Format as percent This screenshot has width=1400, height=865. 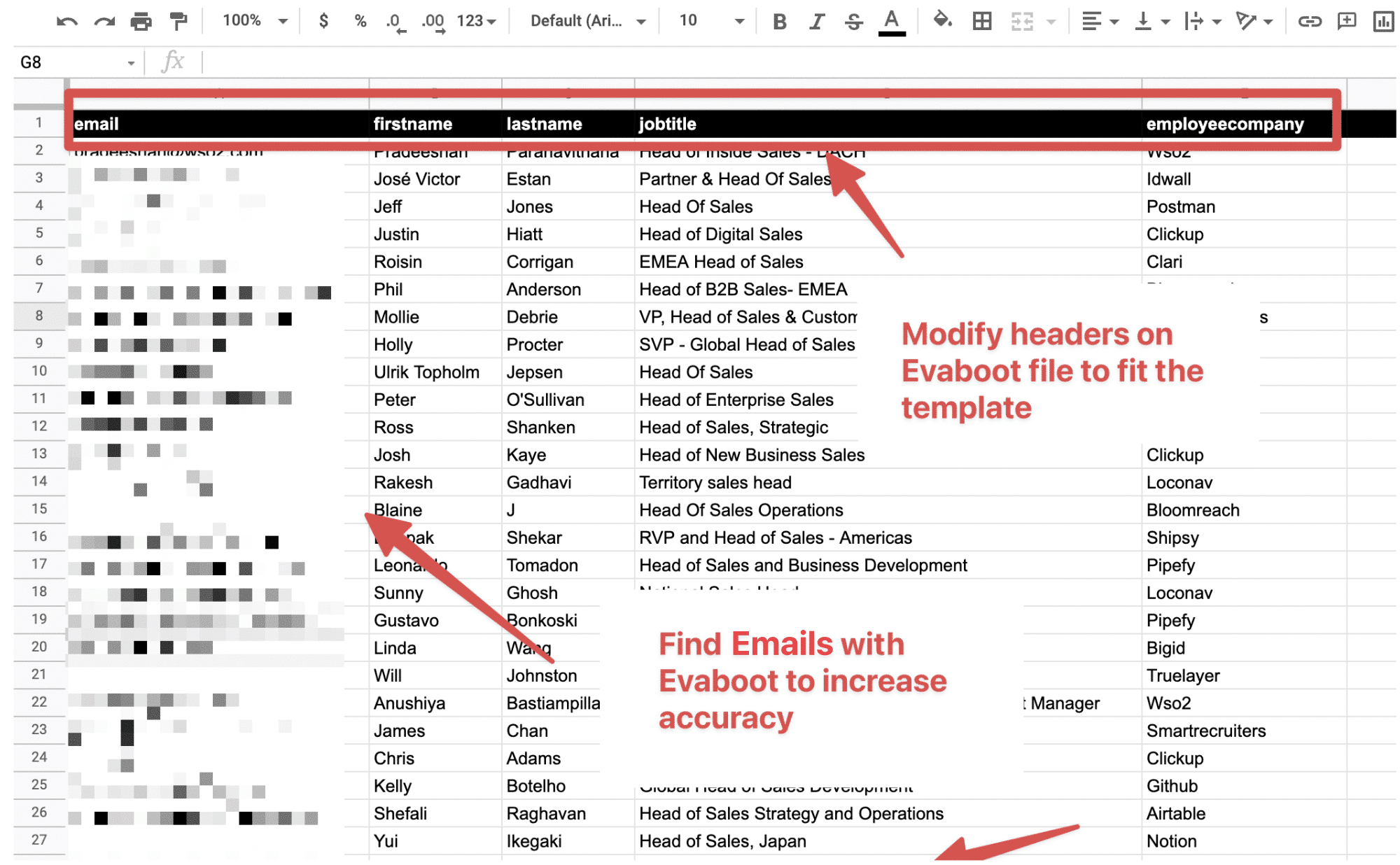click(360, 21)
